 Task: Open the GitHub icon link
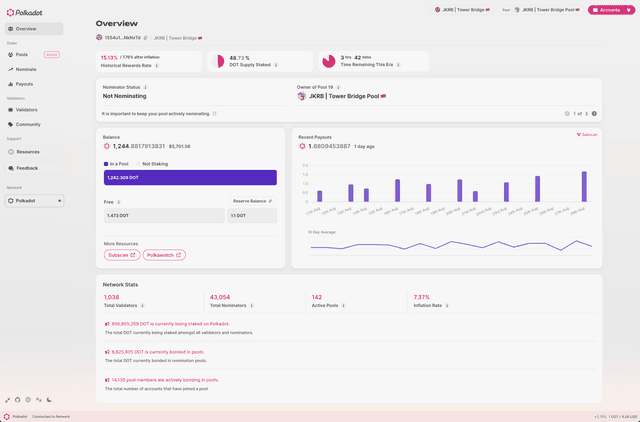tap(18, 400)
